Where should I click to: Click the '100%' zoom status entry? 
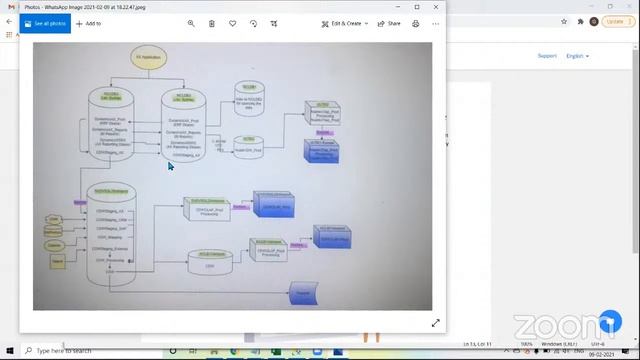tap(527, 344)
